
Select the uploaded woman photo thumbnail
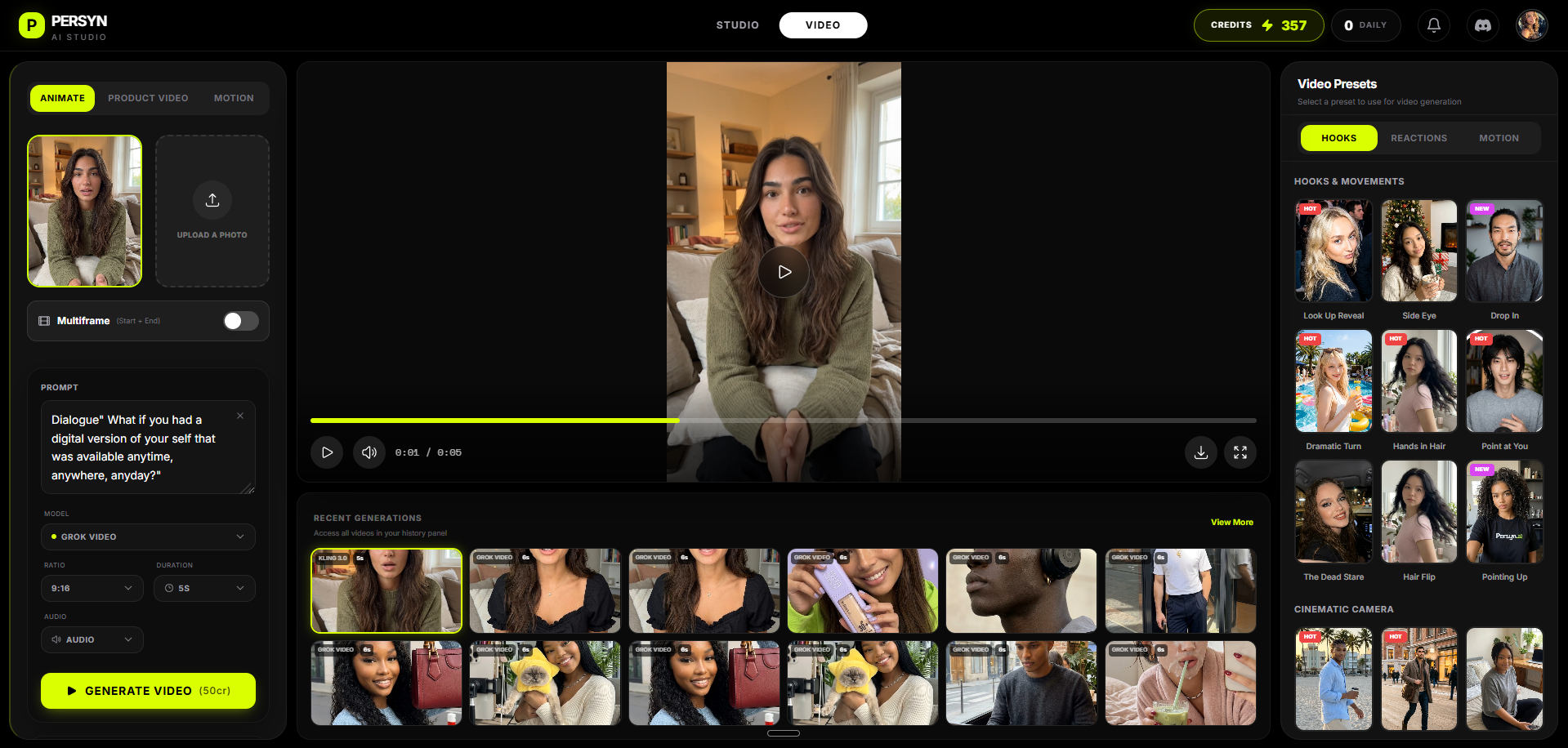tap(84, 211)
